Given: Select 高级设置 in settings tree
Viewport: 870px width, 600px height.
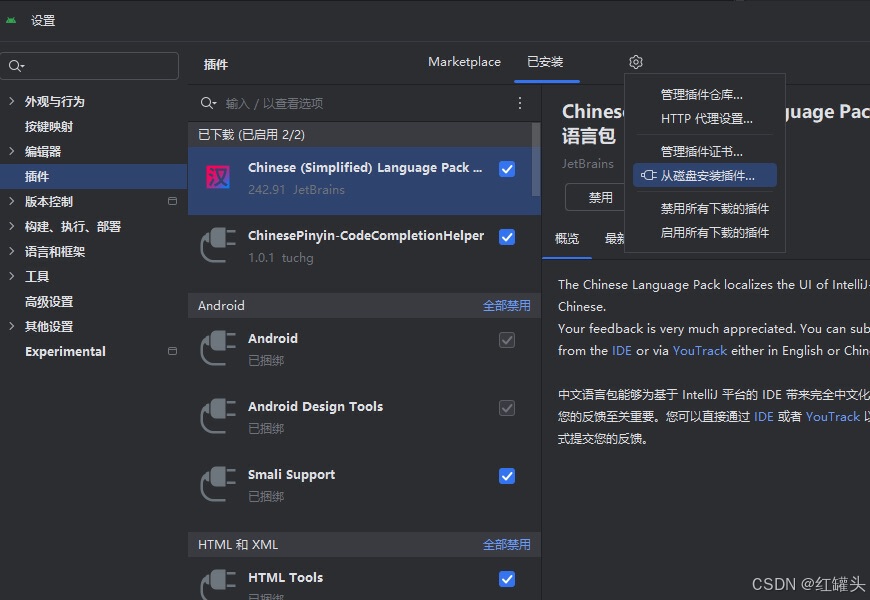Looking at the screenshot, I should (x=49, y=301).
